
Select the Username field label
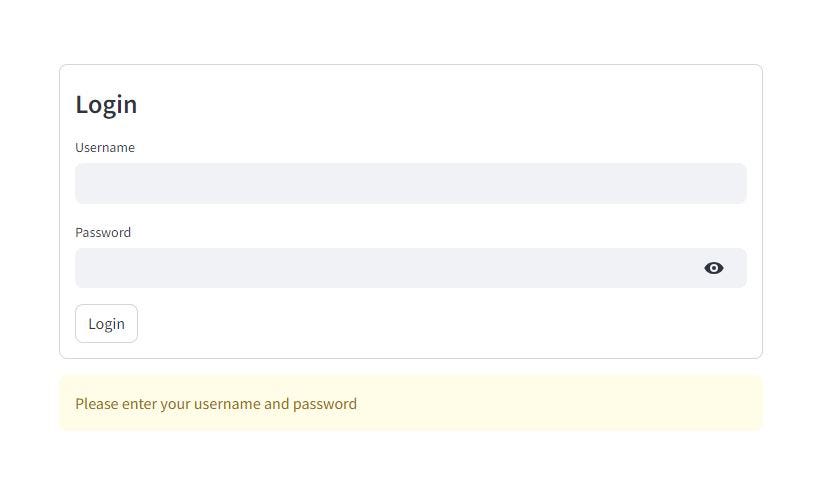105,147
